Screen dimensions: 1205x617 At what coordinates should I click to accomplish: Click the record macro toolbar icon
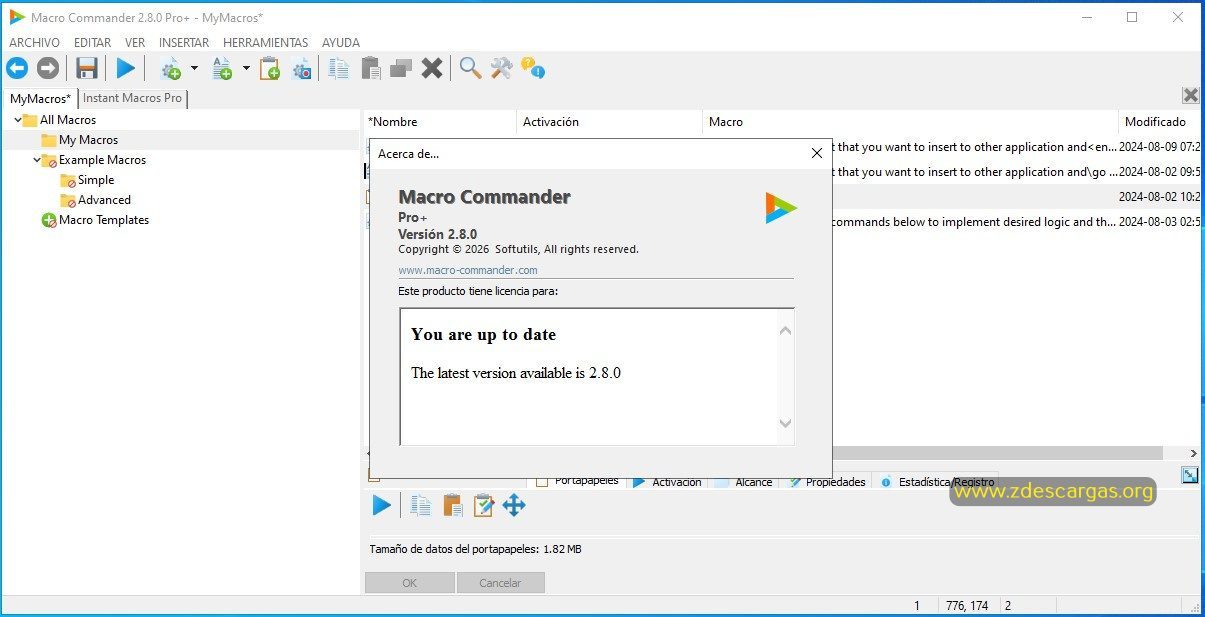pyautogui.click(x=301, y=68)
